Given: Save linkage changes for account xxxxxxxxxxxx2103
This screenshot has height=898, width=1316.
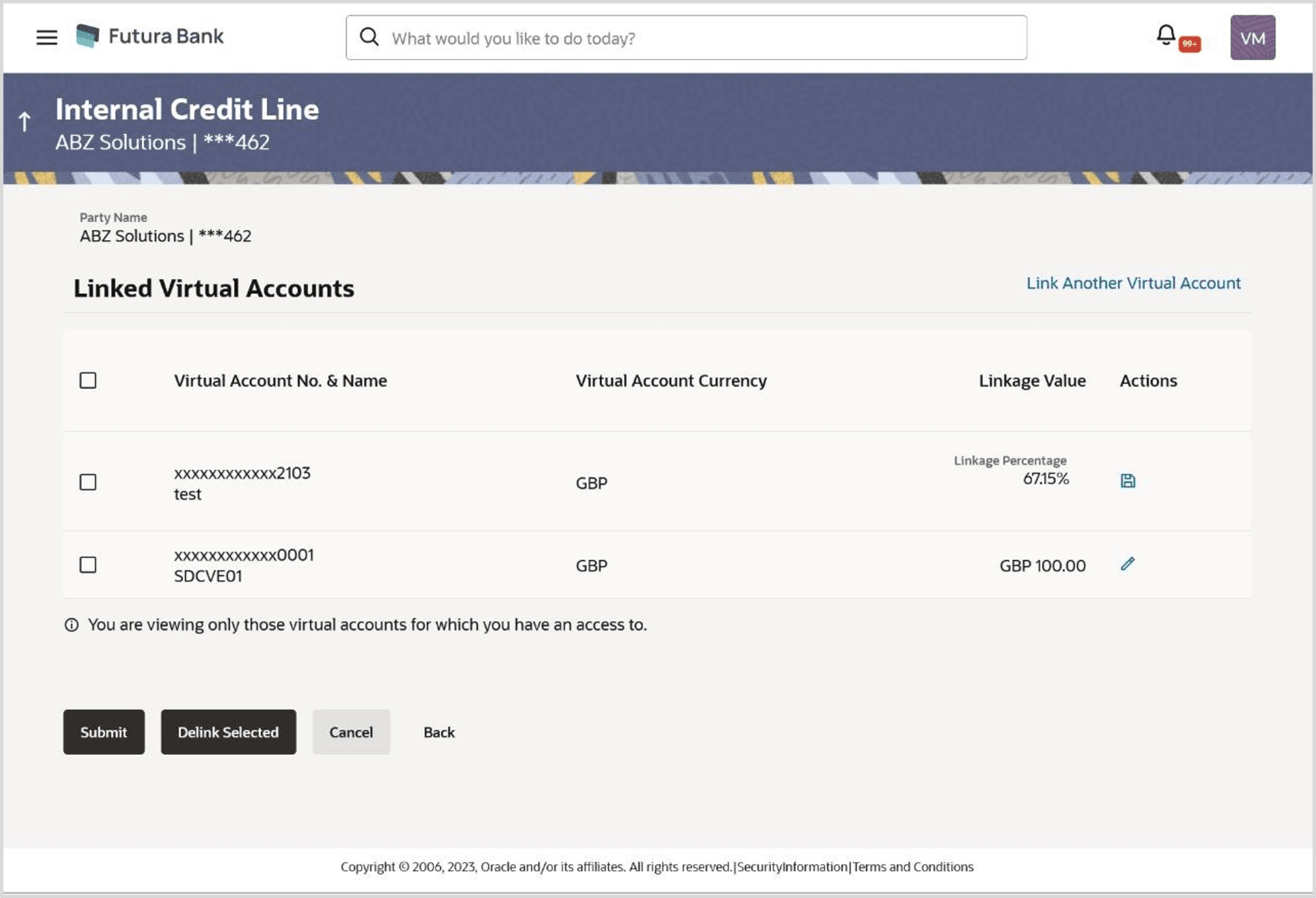Looking at the screenshot, I should point(1127,480).
